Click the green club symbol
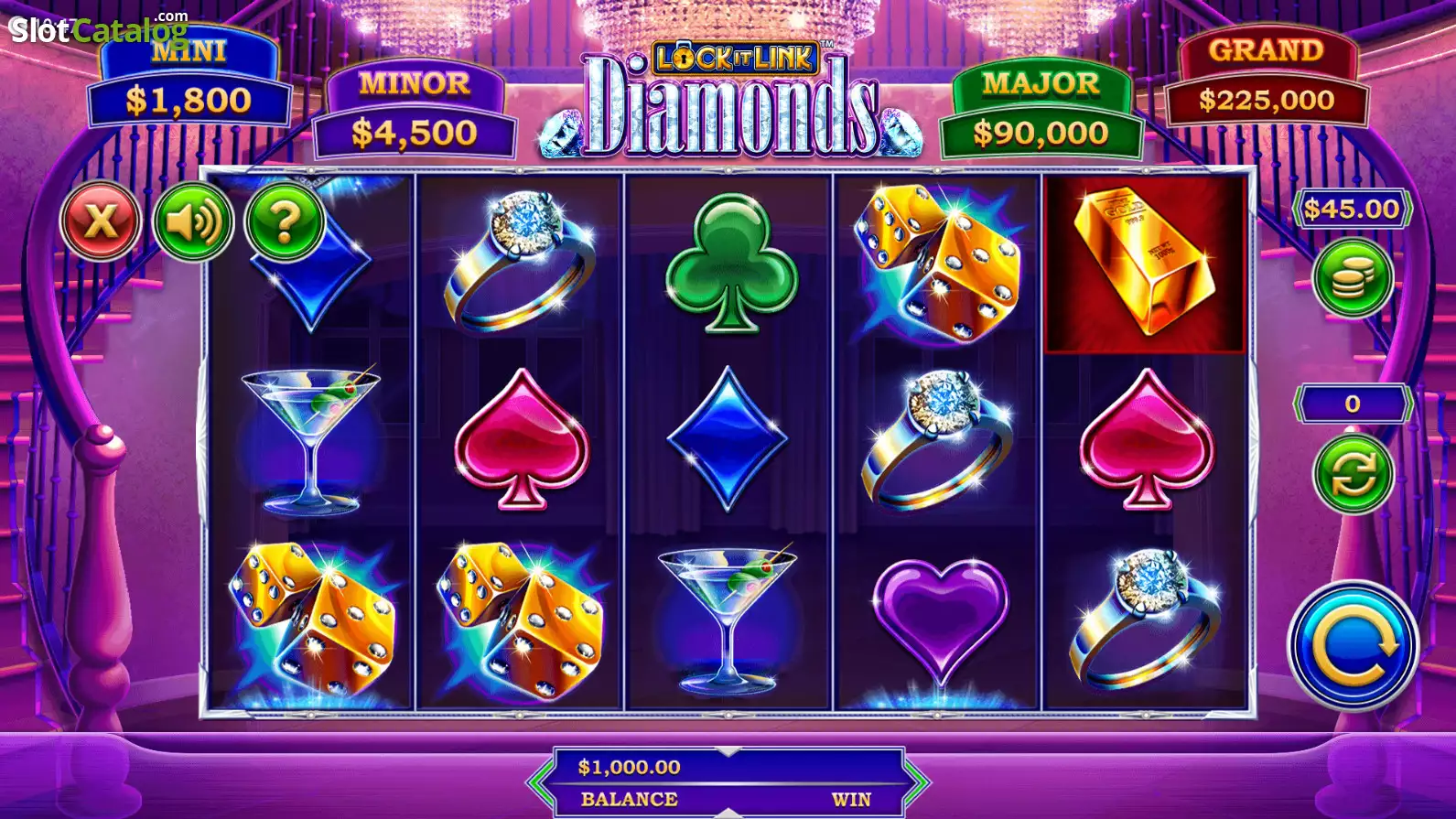The width and height of the screenshot is (1456, 819). tap(729, 264)
